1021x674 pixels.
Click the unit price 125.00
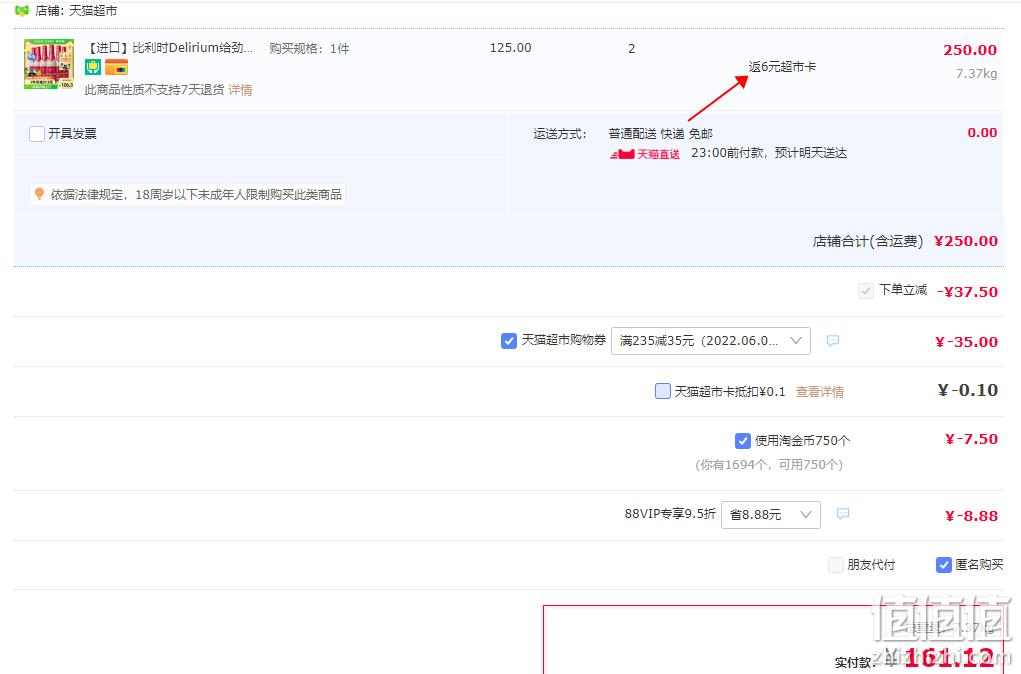[510, 48]
